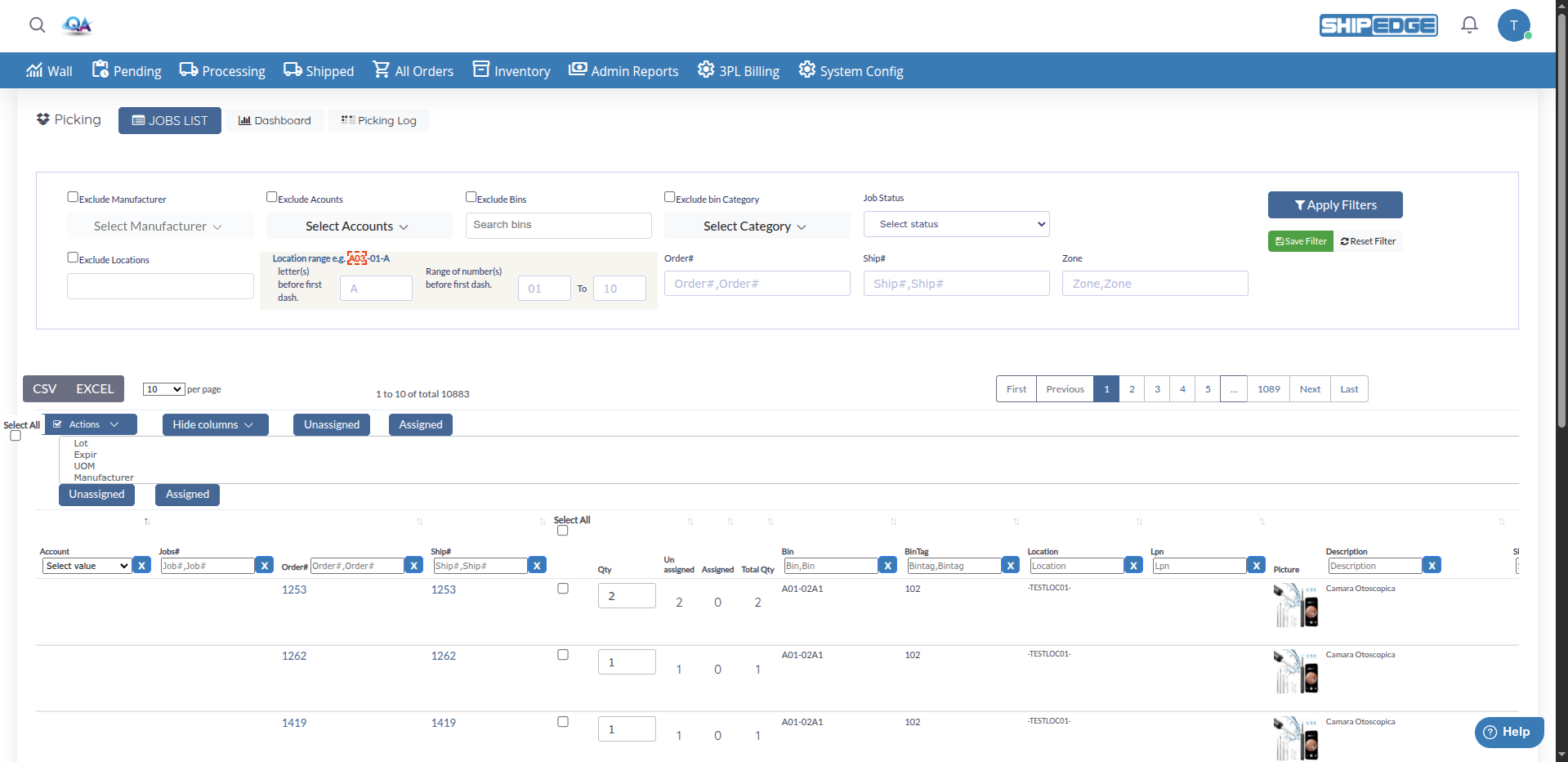
Task: Open the Hide columns dropdown
Action: pos(216,424)
